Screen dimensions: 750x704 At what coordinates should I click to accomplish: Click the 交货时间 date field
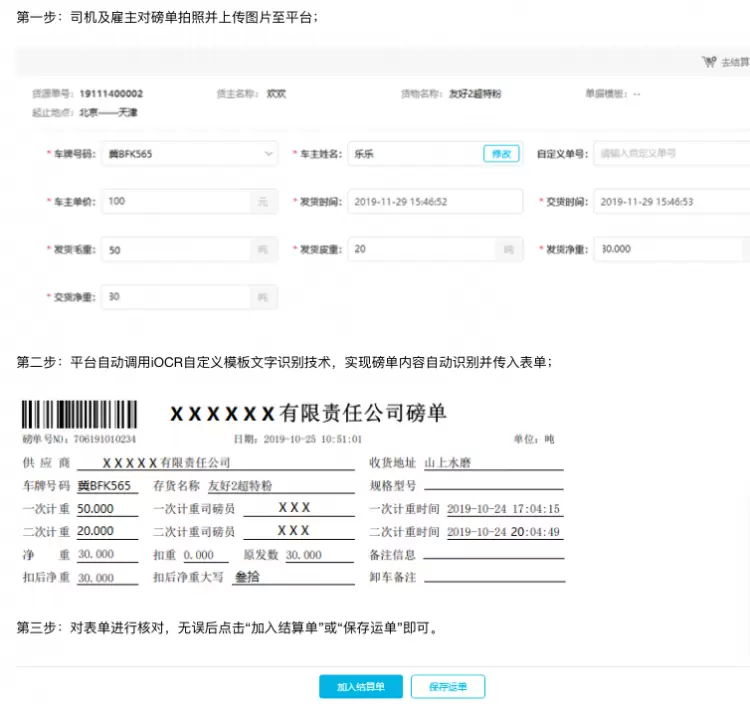(x=670, y=201)
